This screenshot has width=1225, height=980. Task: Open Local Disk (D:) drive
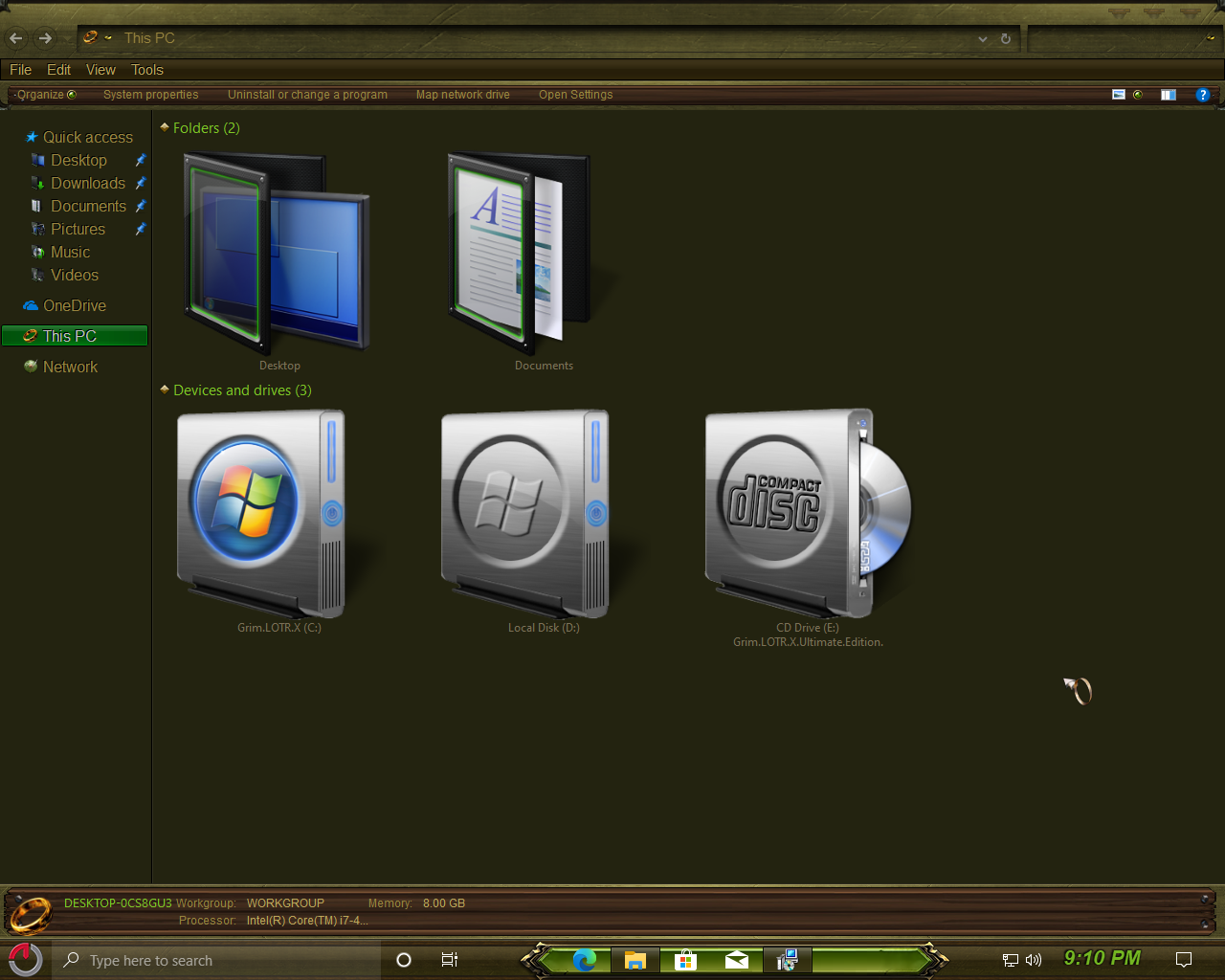pos(525,514)
